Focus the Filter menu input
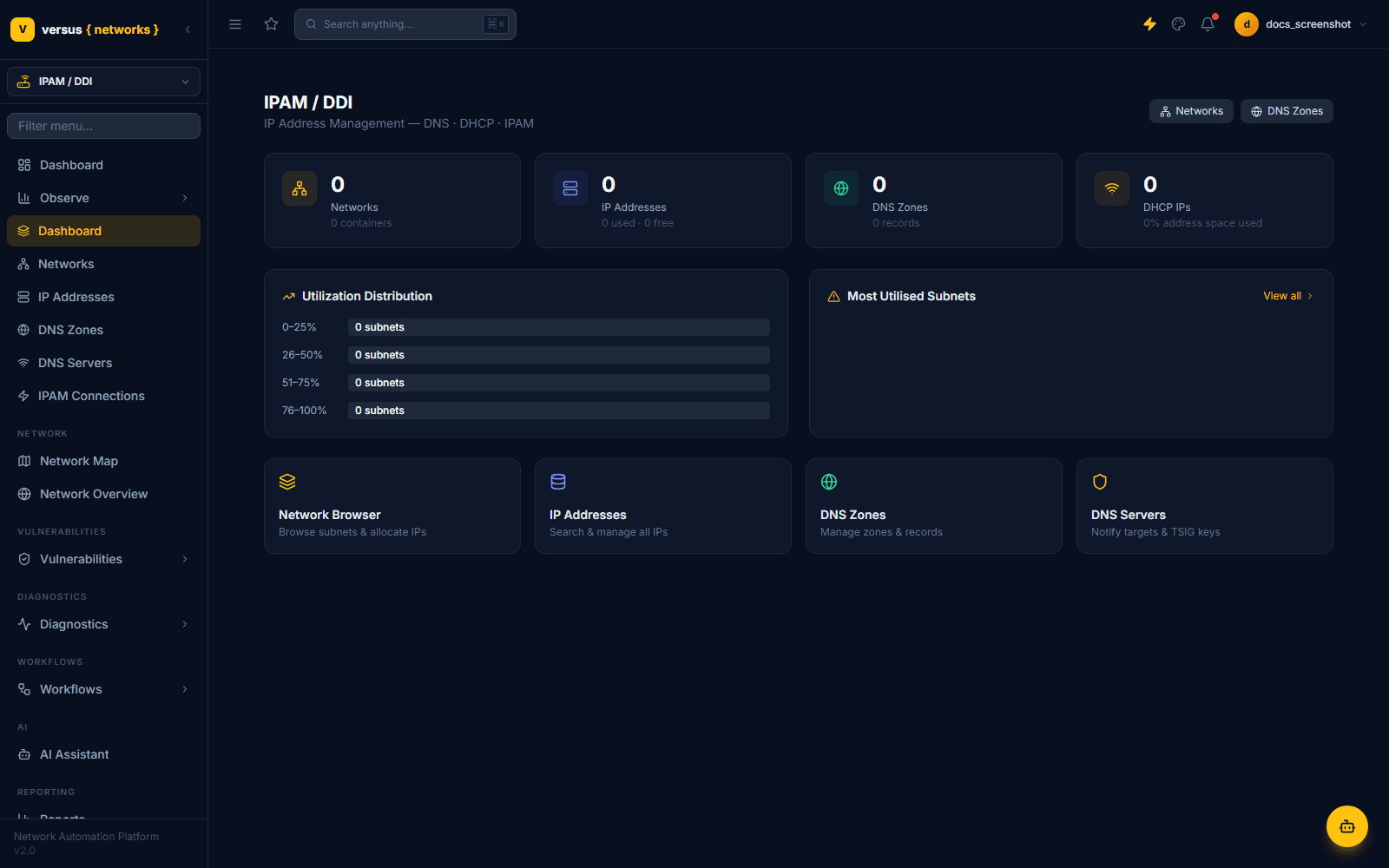 pos(103,126)
